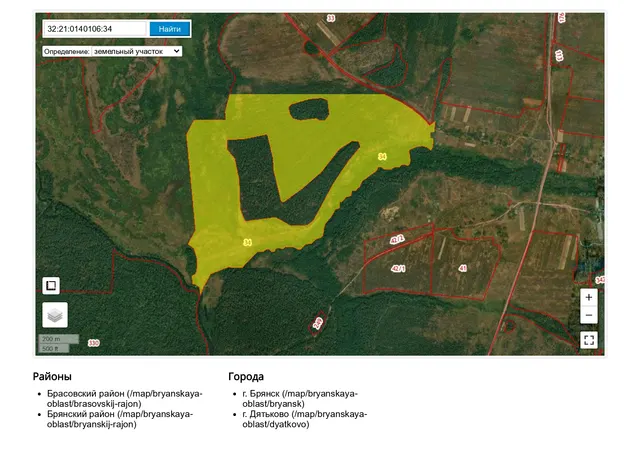Viewport: 640px width, 452px height.
Task: Select parcel label 41 on map
Action: pos(462,268)
